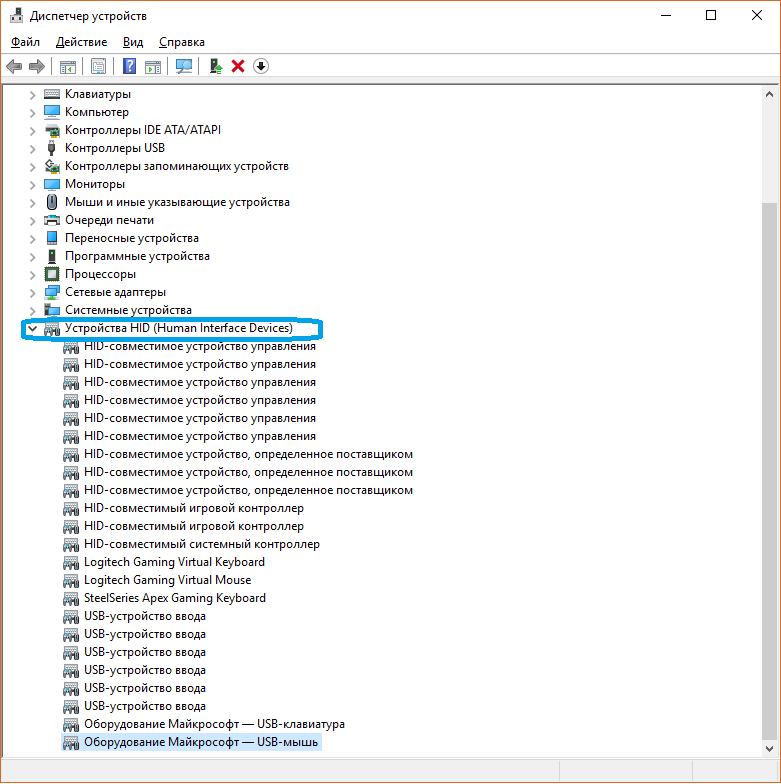
Task: Select HID-совместимый системный контроллер
Action: point(201,544)
